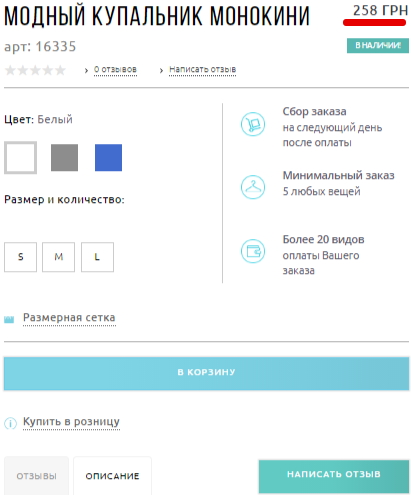Screen dimensions: 411x495
Task: Open the Размерная сетка link
Action: pyautogui.click(x=69, y=318)
